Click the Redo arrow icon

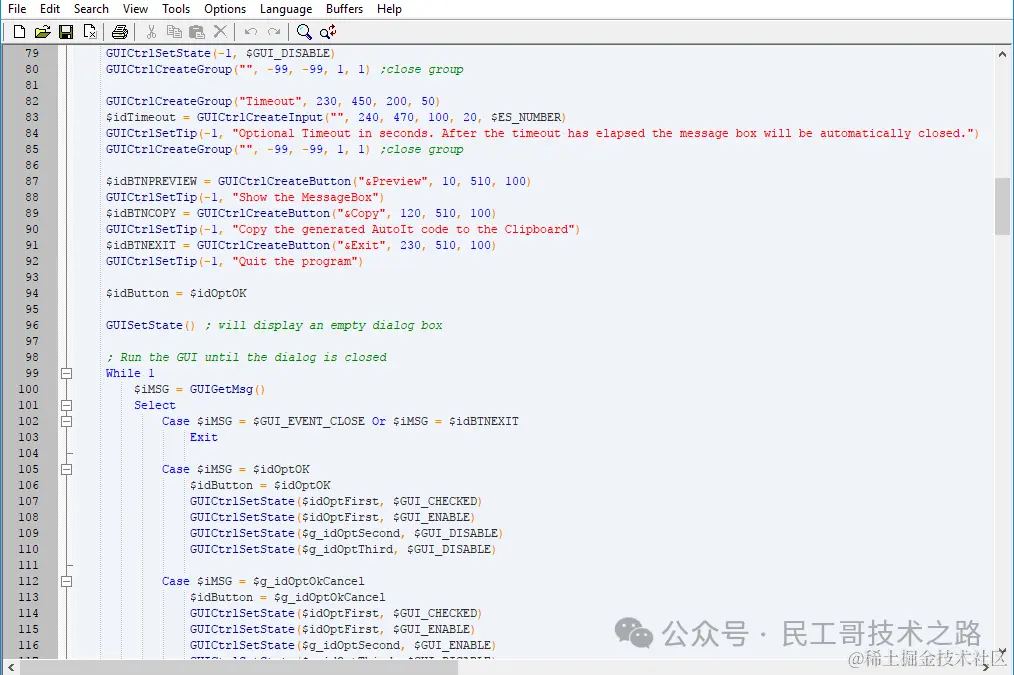coord(274,31)
